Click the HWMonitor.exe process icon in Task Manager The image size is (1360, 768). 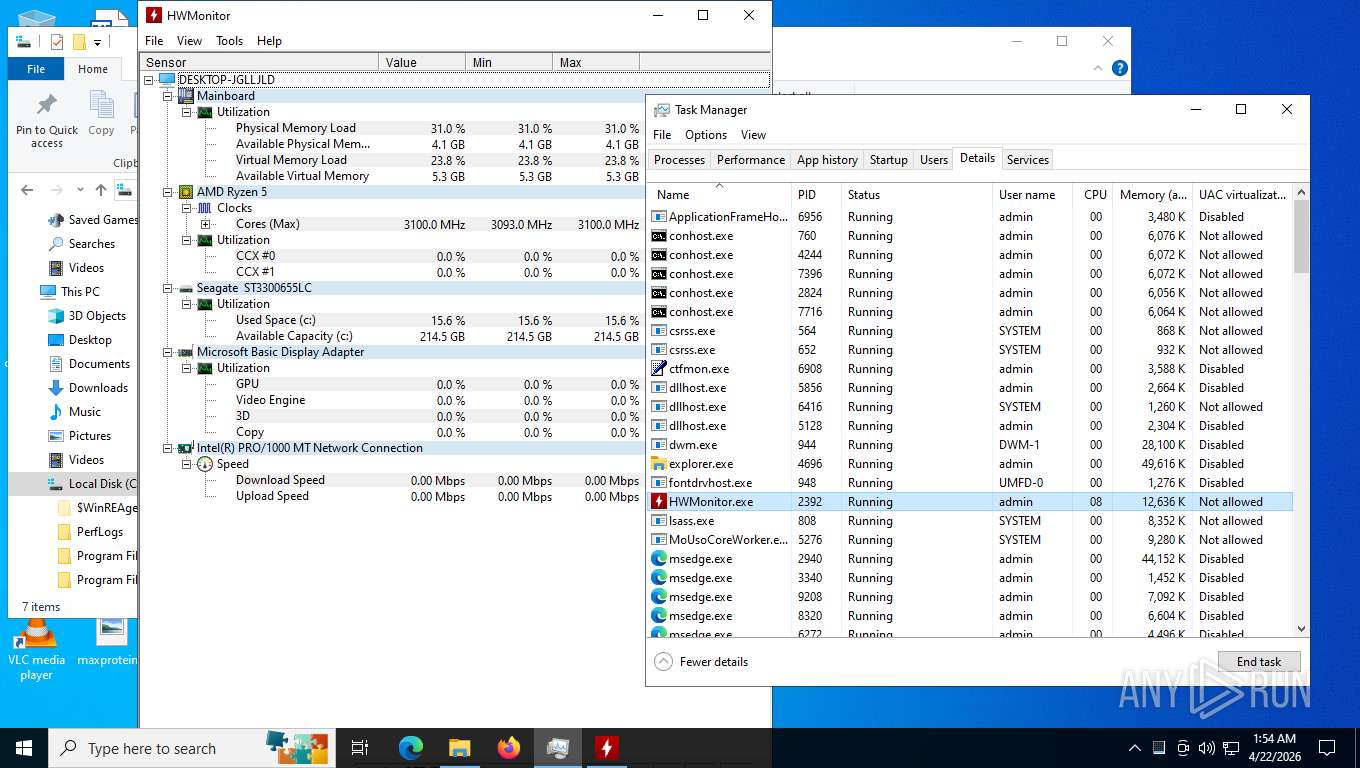pos(659,502)
